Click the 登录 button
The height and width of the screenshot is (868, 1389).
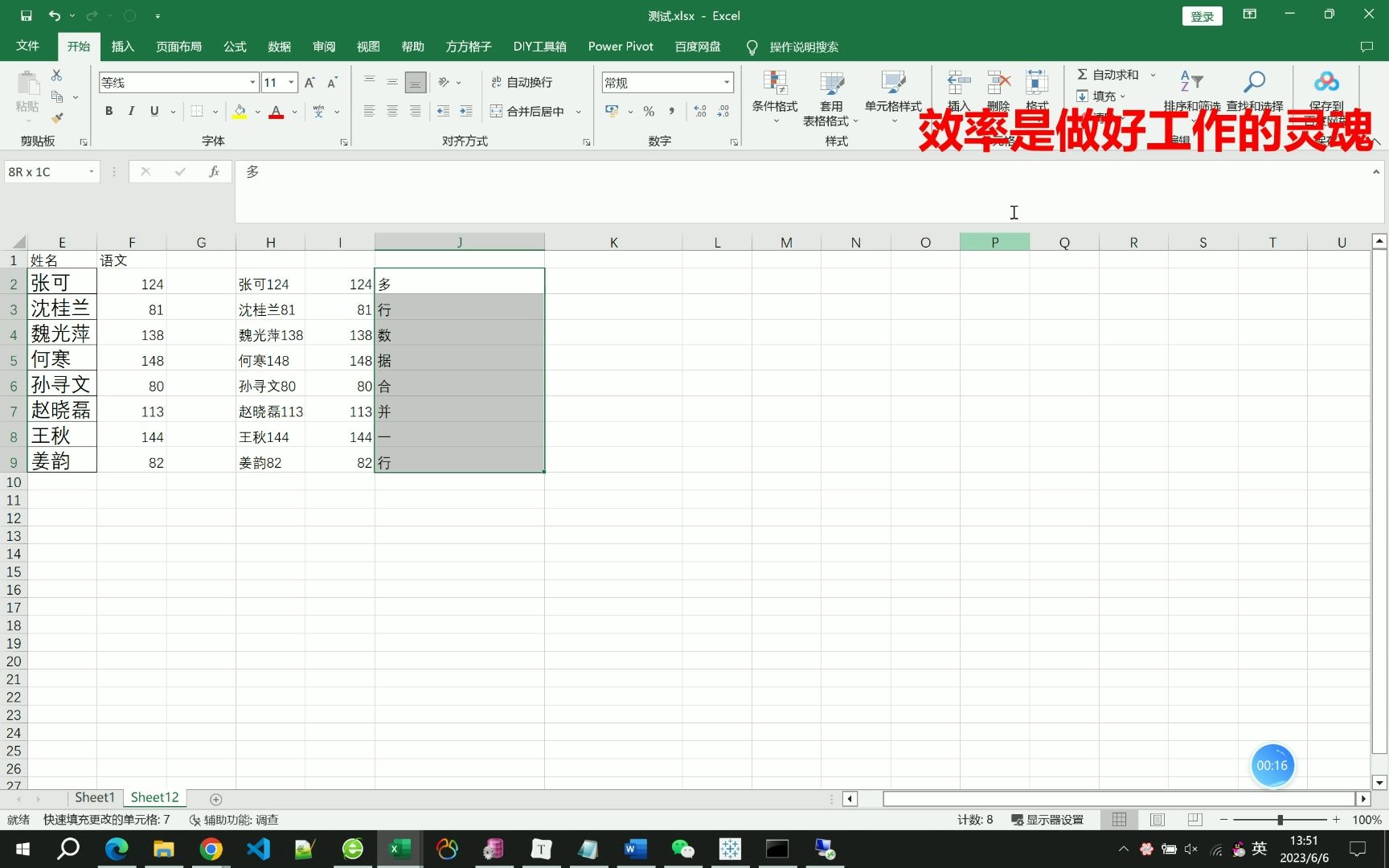[x=1202, y=15]
